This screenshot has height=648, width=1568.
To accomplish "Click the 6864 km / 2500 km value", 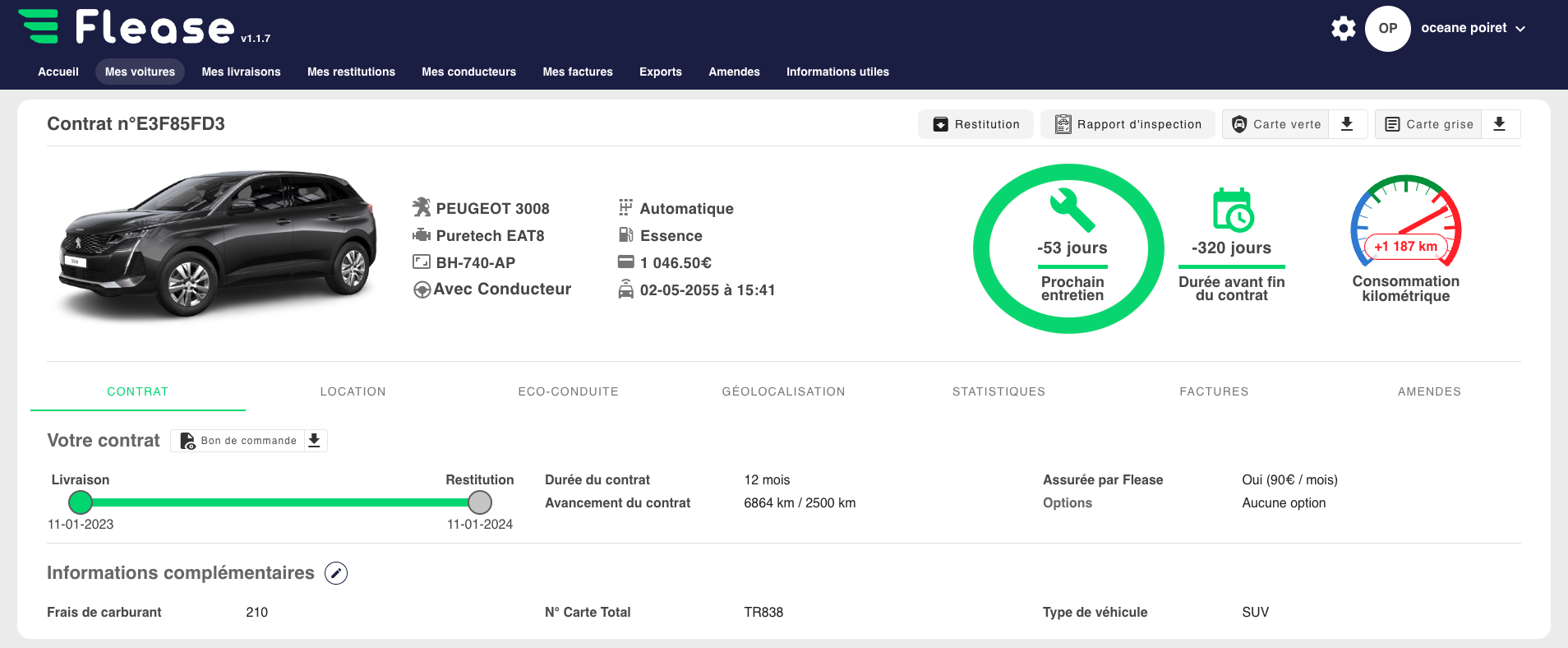I will [800, 502].
